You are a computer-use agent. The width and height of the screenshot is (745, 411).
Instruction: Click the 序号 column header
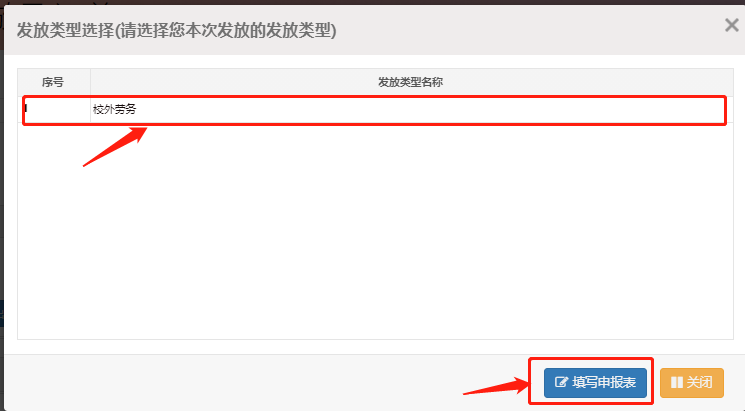click(54, 82)
